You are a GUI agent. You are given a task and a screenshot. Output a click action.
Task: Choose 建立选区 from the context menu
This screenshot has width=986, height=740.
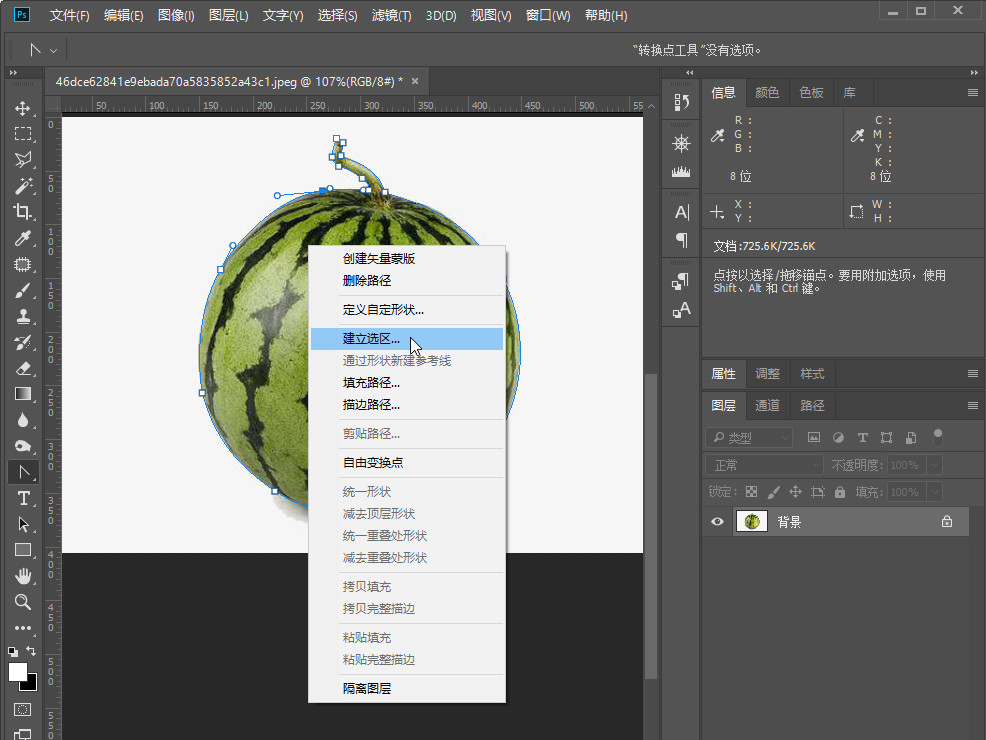pyautogui.click(x=371, y=339)
